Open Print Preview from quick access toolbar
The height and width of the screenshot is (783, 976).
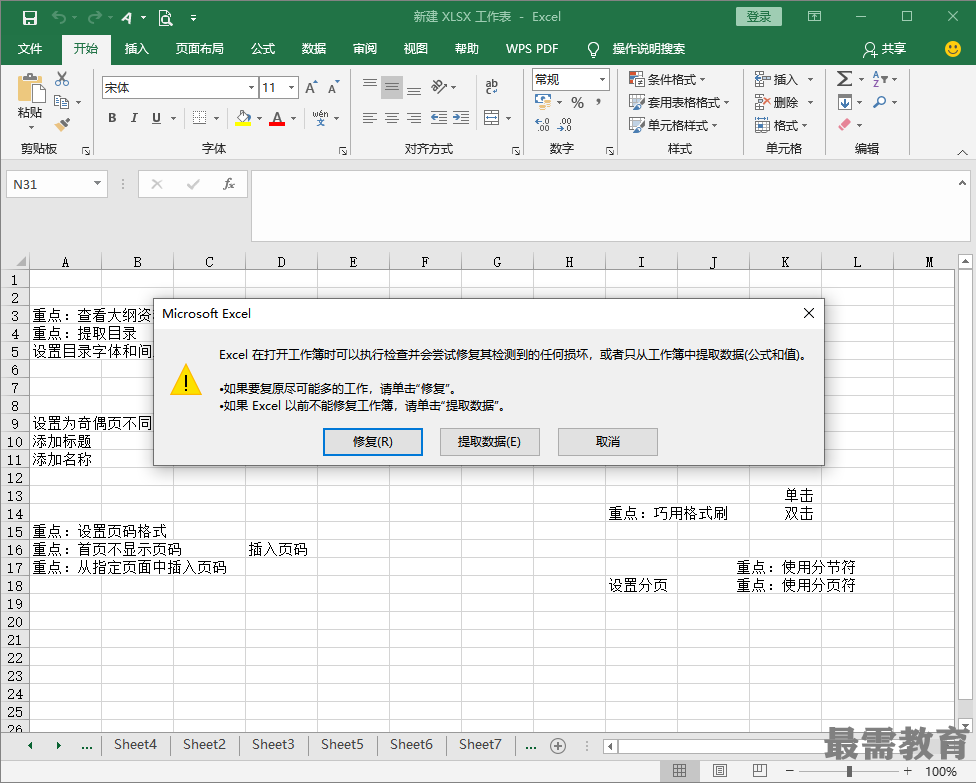[x=165, y=17]
